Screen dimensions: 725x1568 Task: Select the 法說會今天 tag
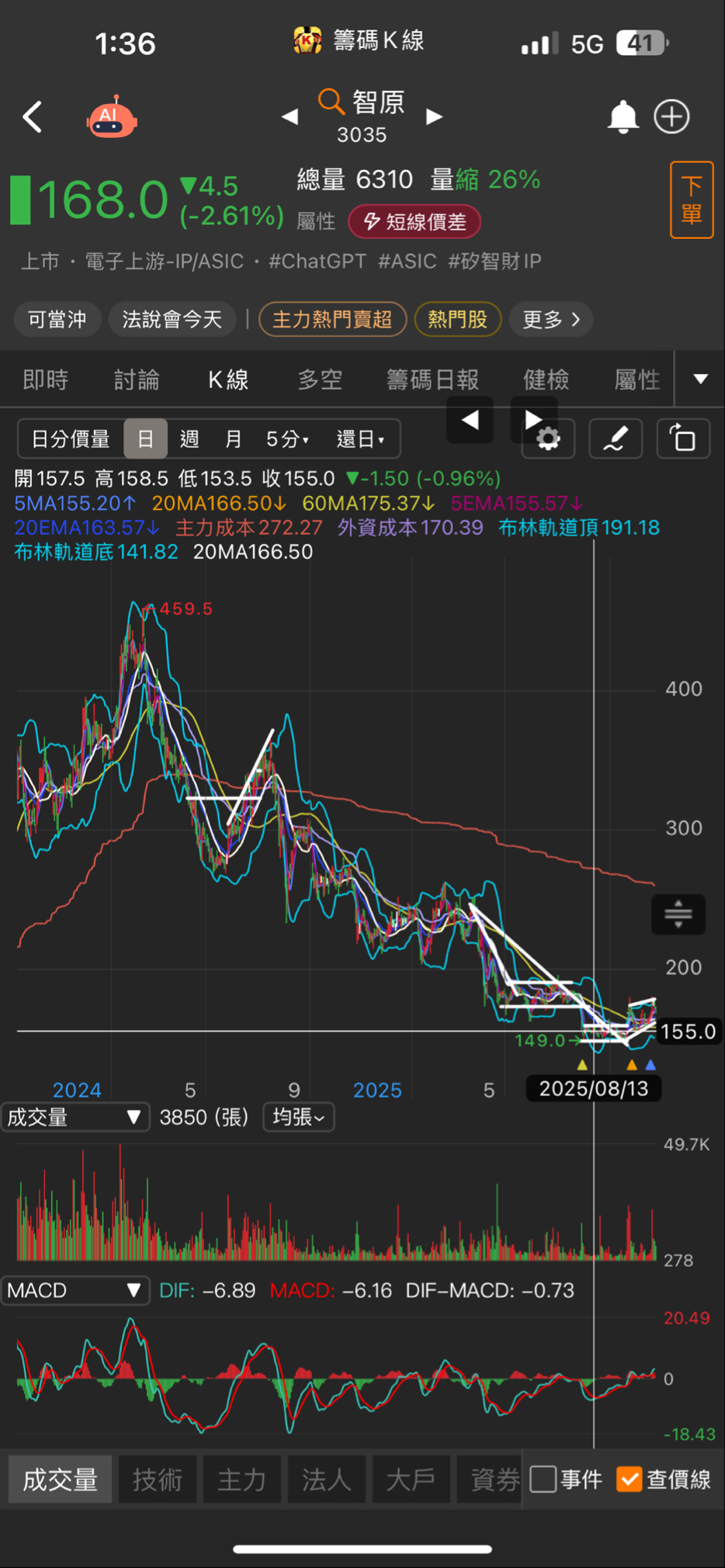click(172, 319)
